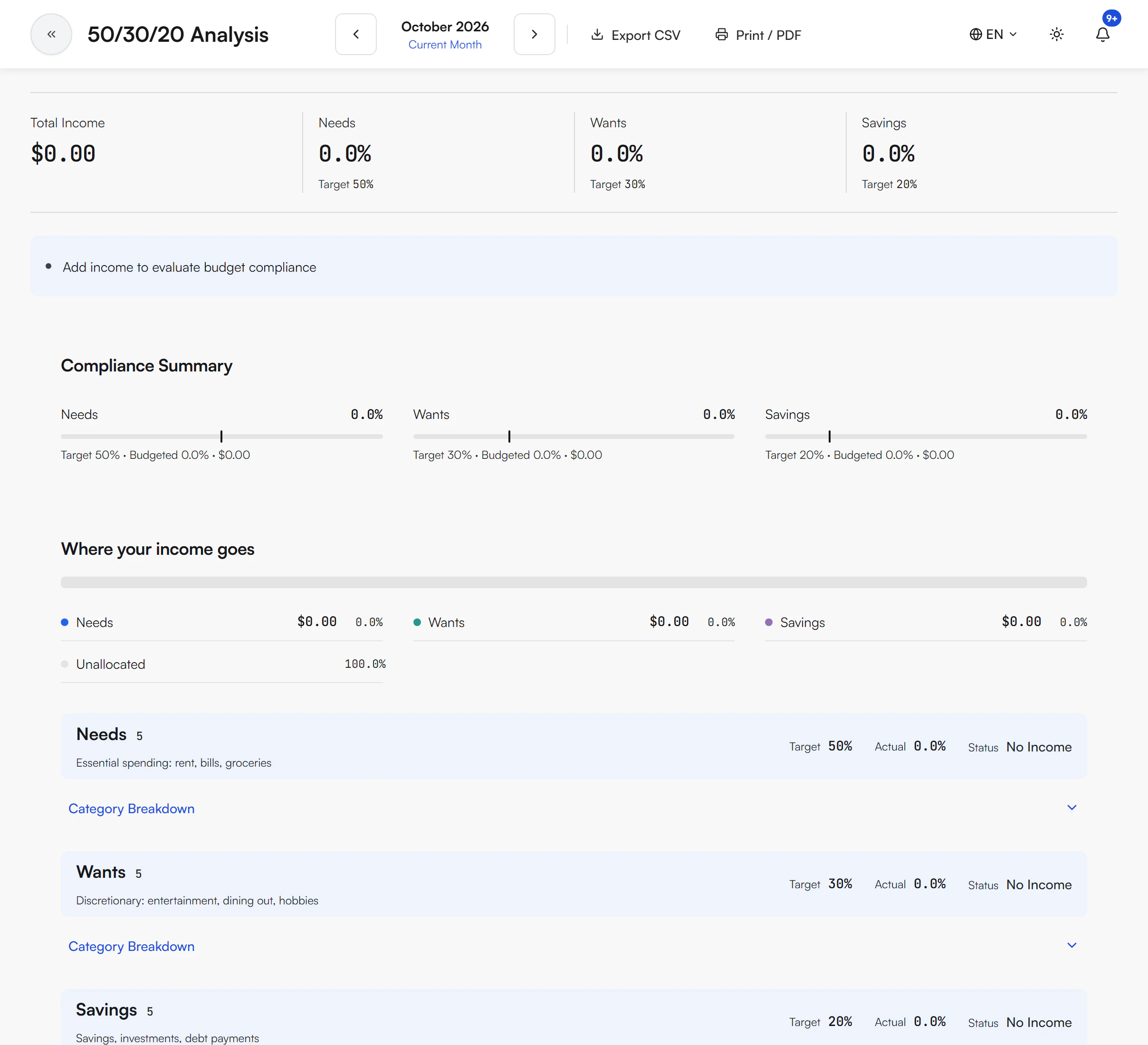Viewport: 1148px width, 1045px height.
Task: Click 'No Income' status in Needs row
Action: (x=1039, y=747)
